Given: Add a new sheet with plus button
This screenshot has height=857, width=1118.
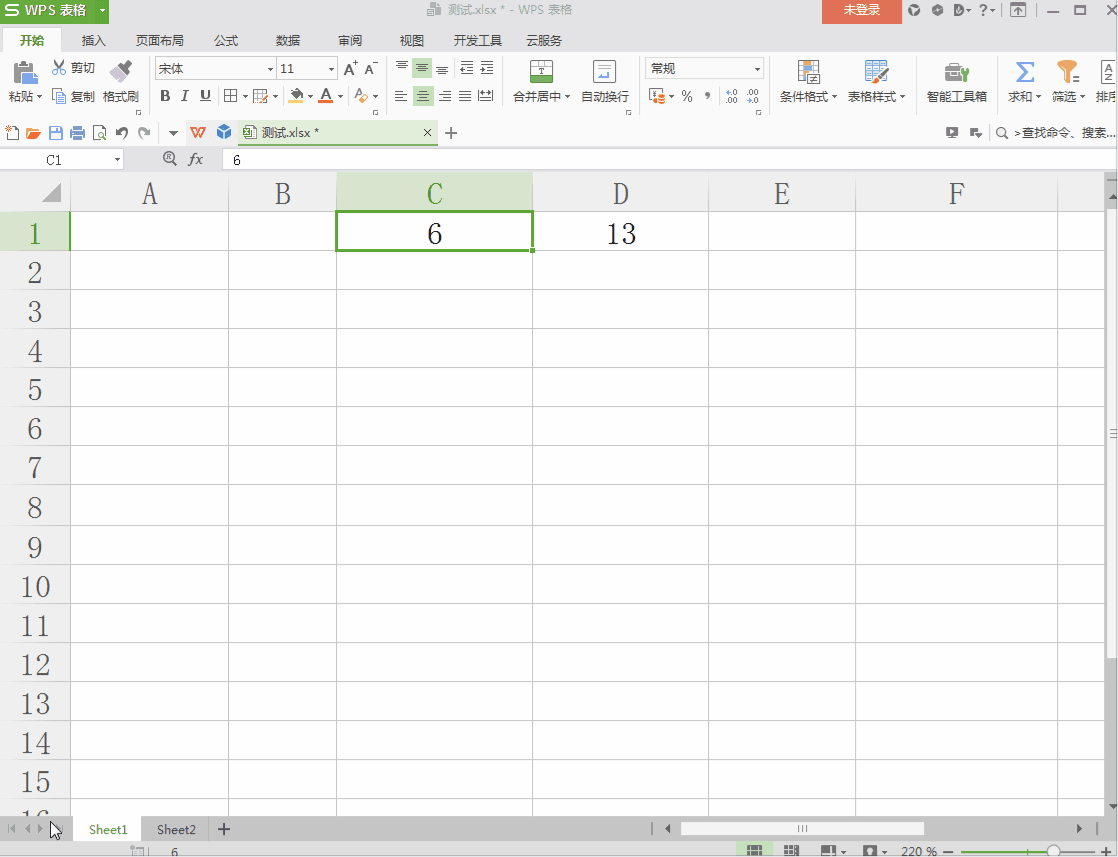Looking at the screenshot, I should click(224, 829).
